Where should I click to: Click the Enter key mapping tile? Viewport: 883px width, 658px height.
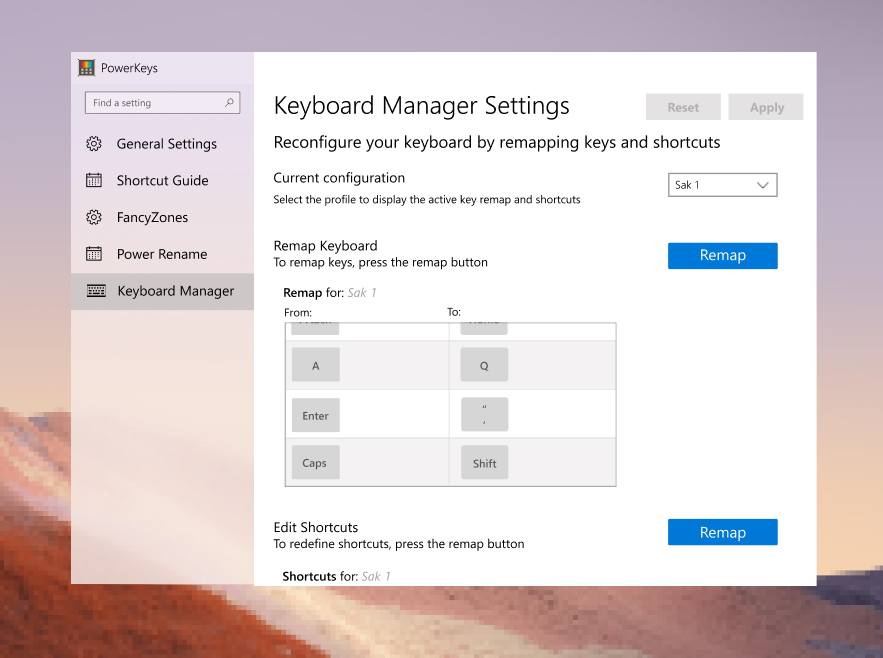click(x=315, y=414)
